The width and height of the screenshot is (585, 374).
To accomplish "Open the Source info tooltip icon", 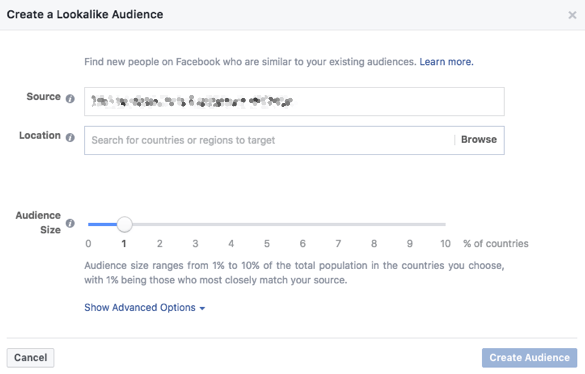I will tap(70, 99).
